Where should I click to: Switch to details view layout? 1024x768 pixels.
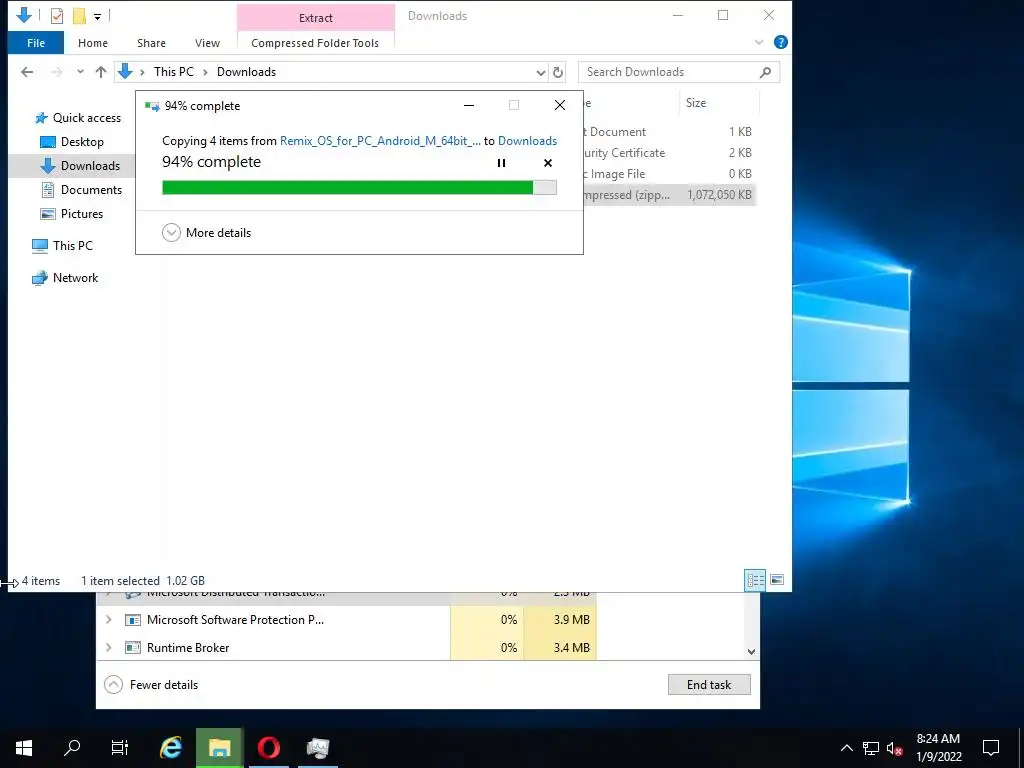756,580
